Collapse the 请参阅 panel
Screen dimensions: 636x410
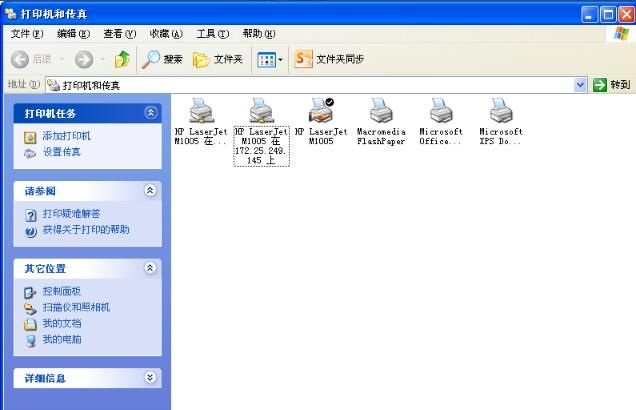coord(150,190)
